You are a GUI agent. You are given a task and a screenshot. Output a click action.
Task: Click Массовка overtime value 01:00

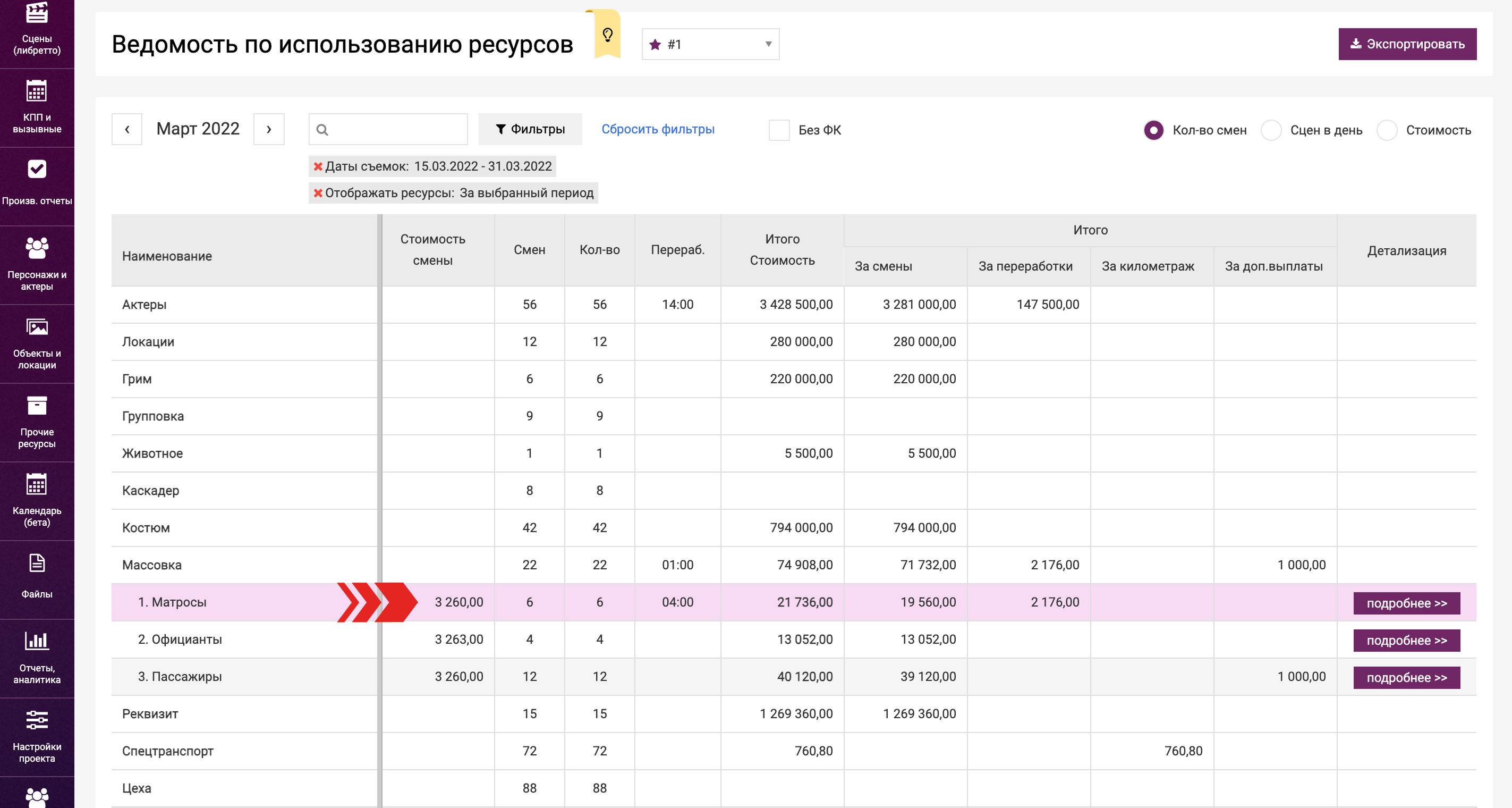677,565
